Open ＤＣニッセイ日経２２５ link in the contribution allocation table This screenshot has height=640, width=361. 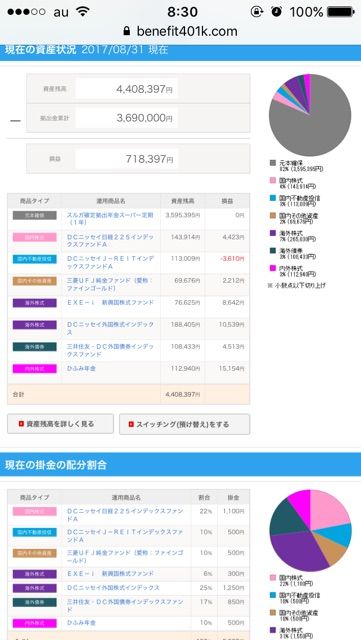click(x=125, y=515)
